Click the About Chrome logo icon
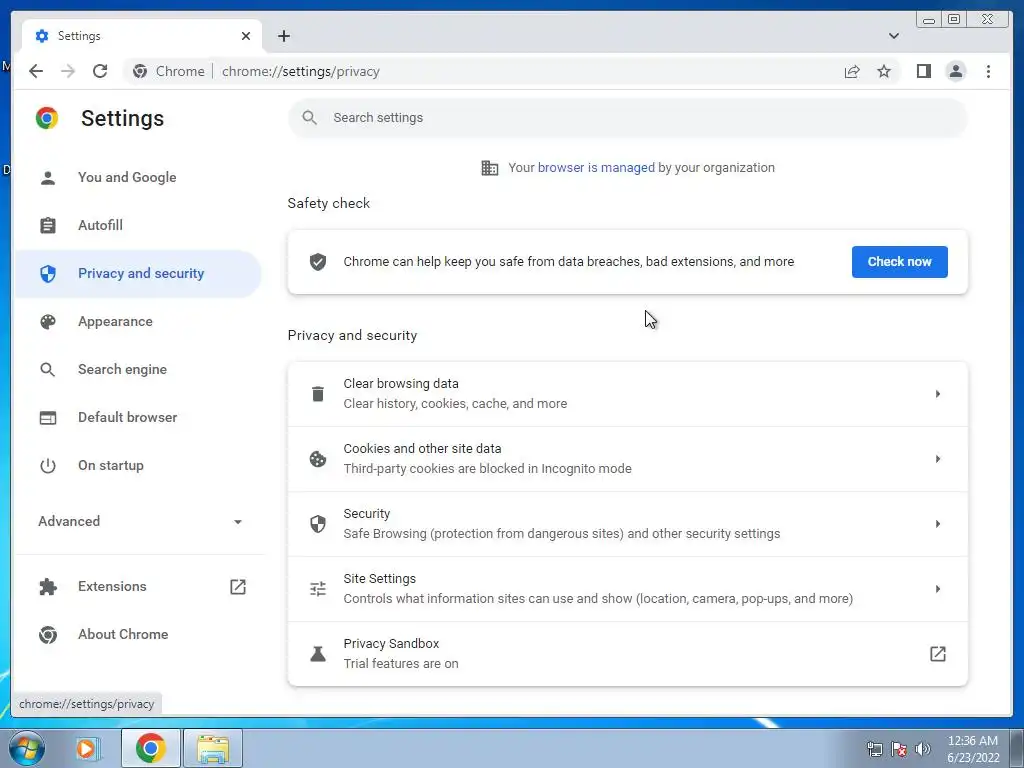The width and height of the screenshot is (1024, 768). point(48,634)
